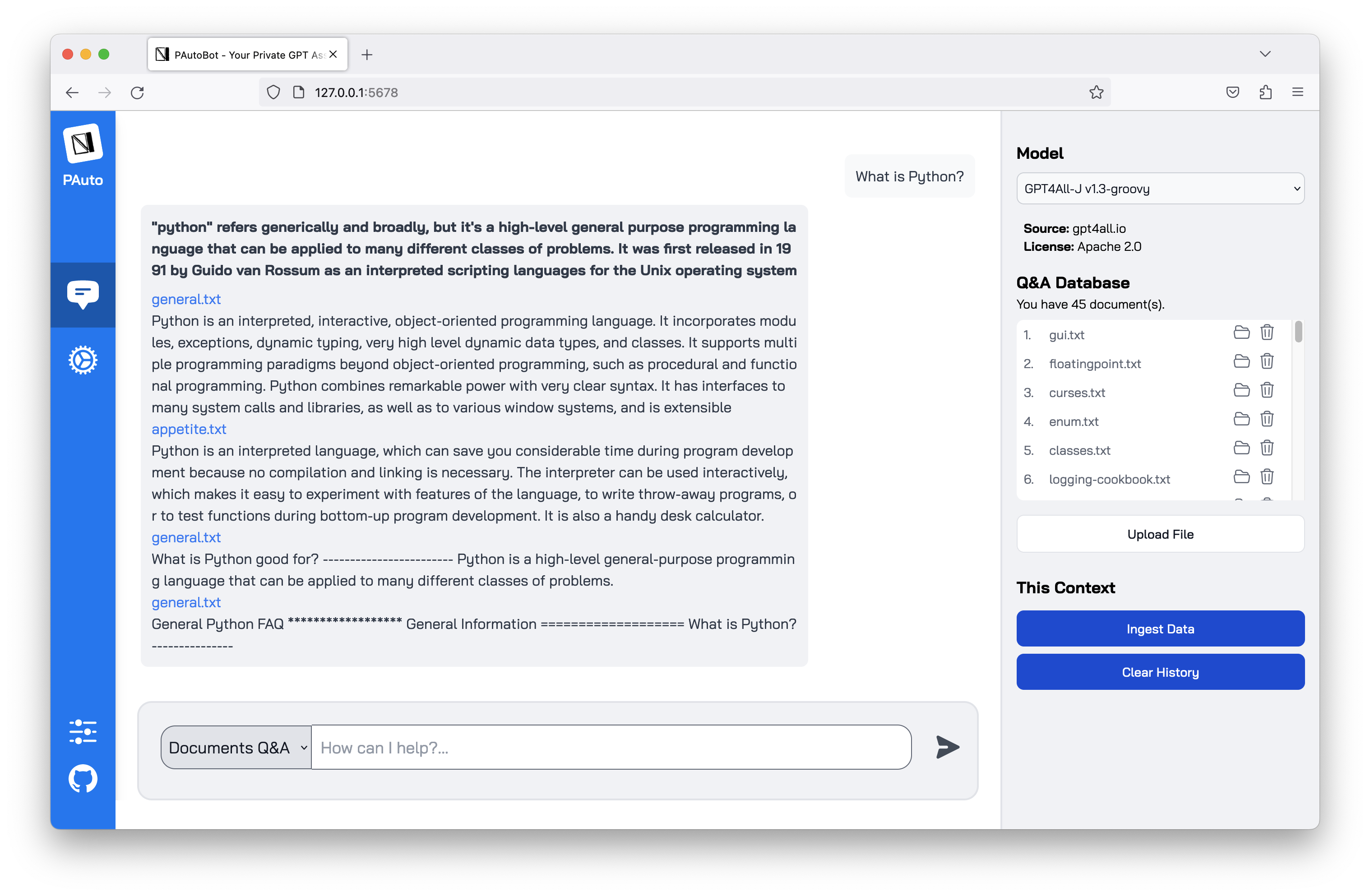Screen dimensions: 1370x896
Task: Expand the GPT4All-J model dropdown
Action: (x=1160, y=189)
